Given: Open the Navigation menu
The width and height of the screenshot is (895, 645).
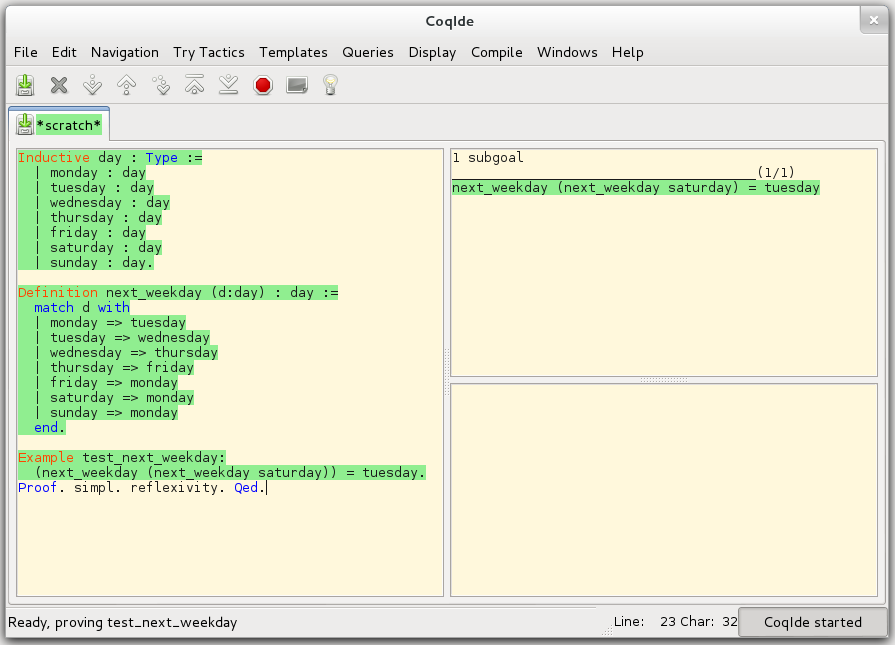Looking at the screenshot, I should (x=125, y=53).
